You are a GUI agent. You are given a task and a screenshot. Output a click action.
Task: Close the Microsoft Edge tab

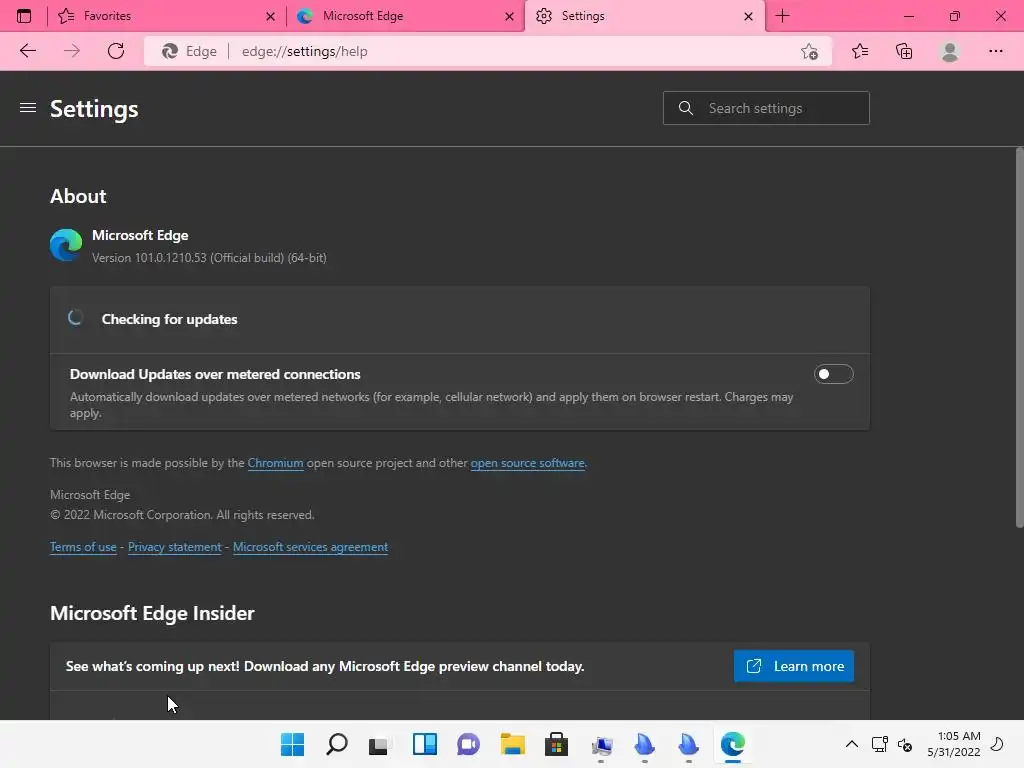point(509,16)
